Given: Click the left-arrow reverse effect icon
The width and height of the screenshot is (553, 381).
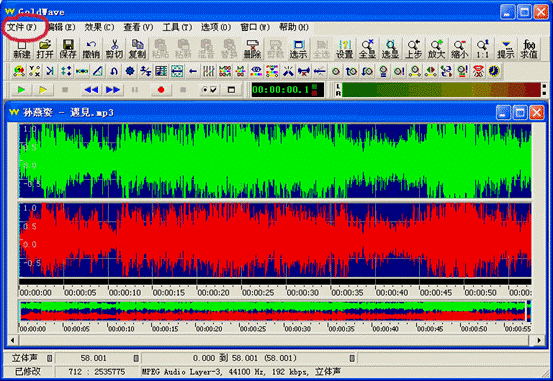Looking at the screenshot, I should coord(193,71).
